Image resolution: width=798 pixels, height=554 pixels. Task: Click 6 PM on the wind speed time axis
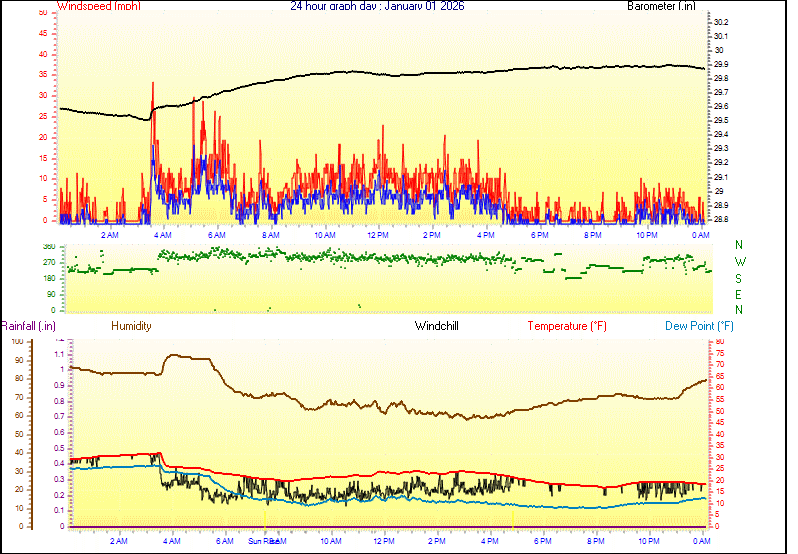540,235
